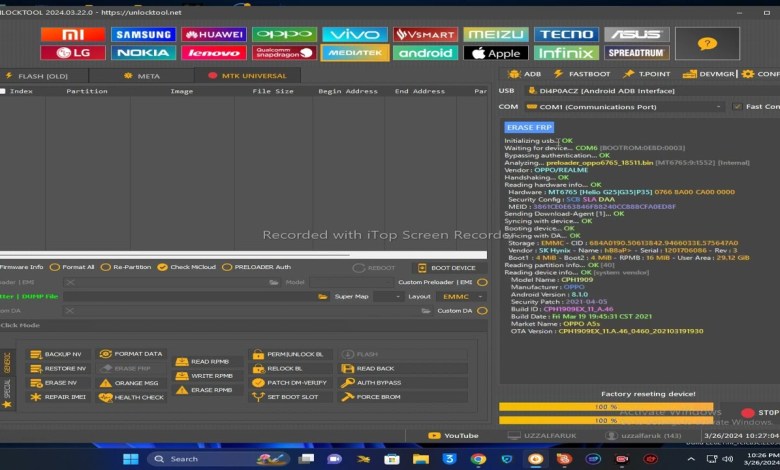Switch to the FLASH (OLD) tab

click(x=38, y=75)
